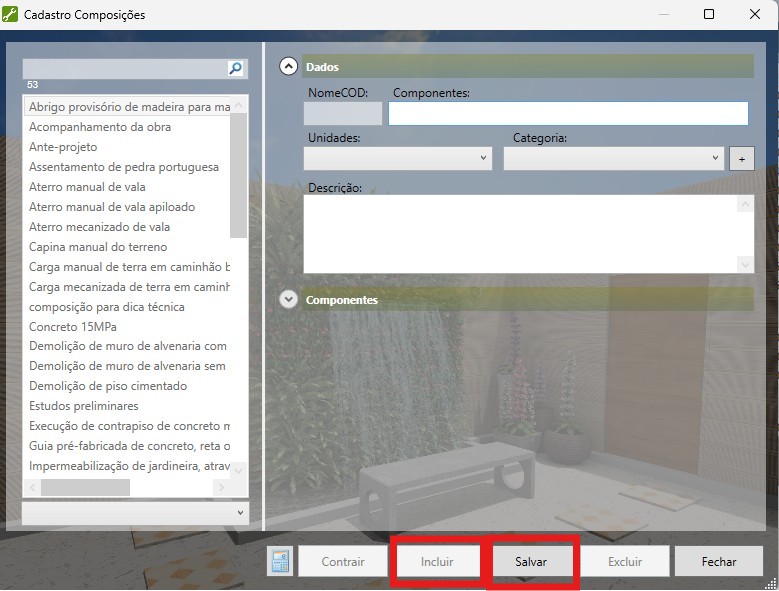The width and height of the screenshot is (779, 591).
Task: Select 'composição para dica técnica' item
Action: click(127, 307)
